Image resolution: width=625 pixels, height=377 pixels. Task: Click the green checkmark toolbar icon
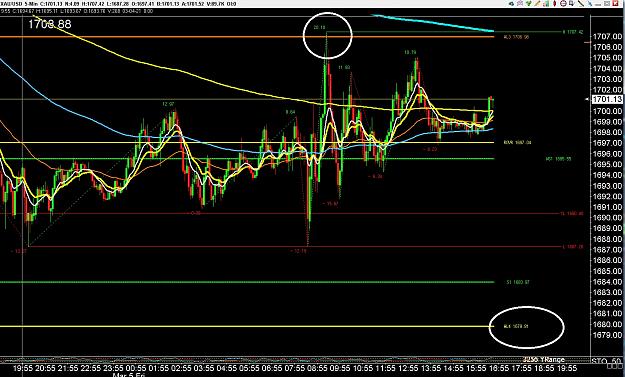pyautogui.click(x=529, y=4)
